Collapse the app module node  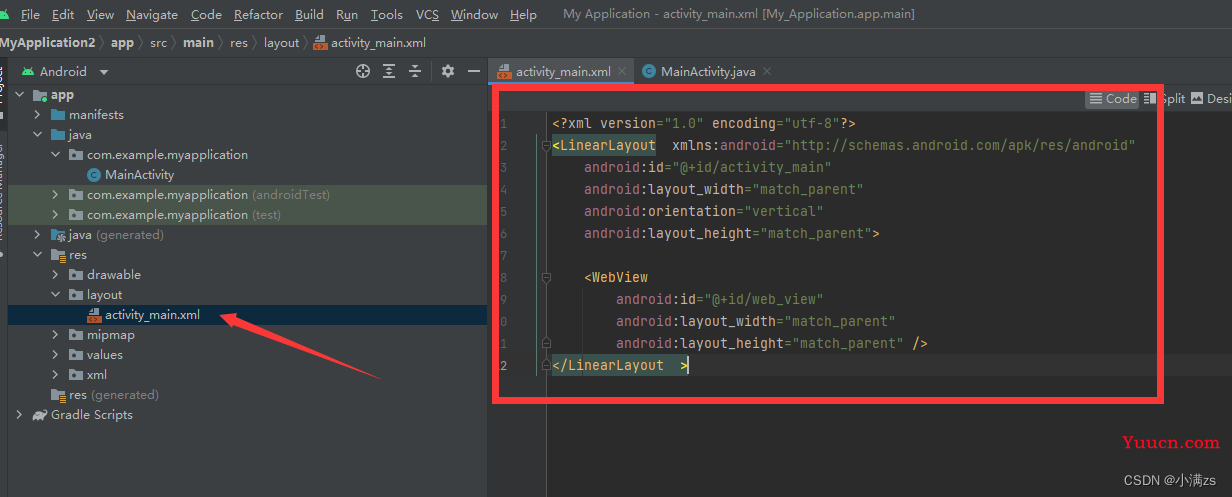[20, 95]
